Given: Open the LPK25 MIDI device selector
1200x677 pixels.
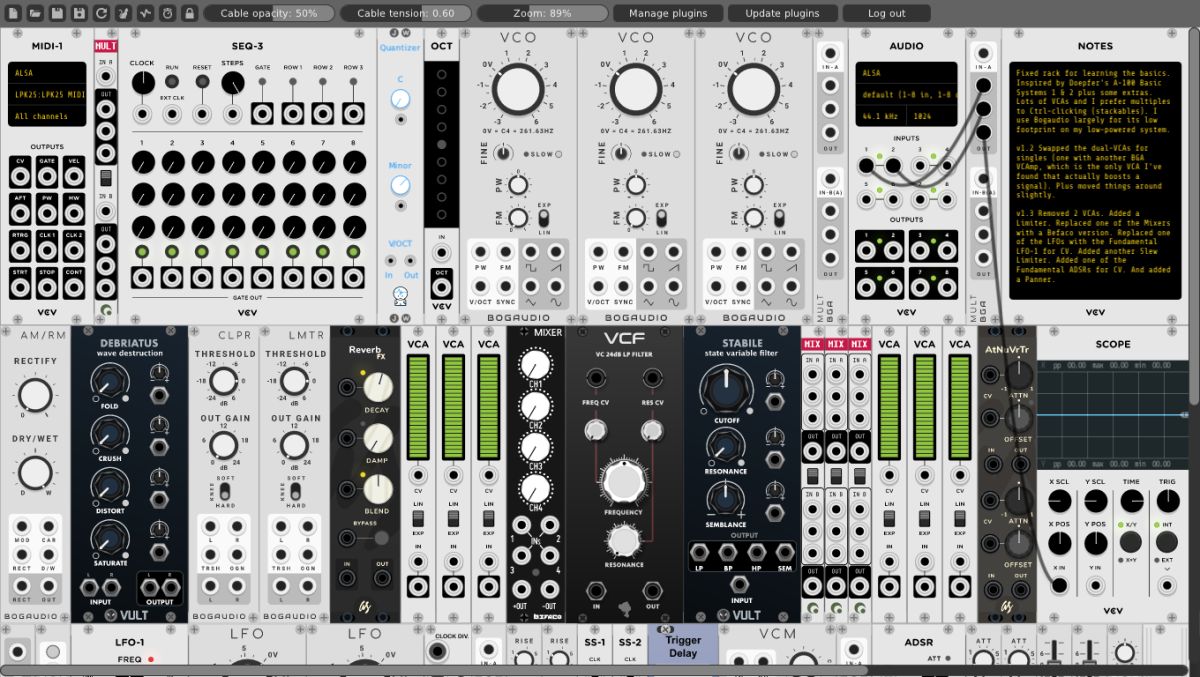Looking at the screenshot, I should click(48, 95).
